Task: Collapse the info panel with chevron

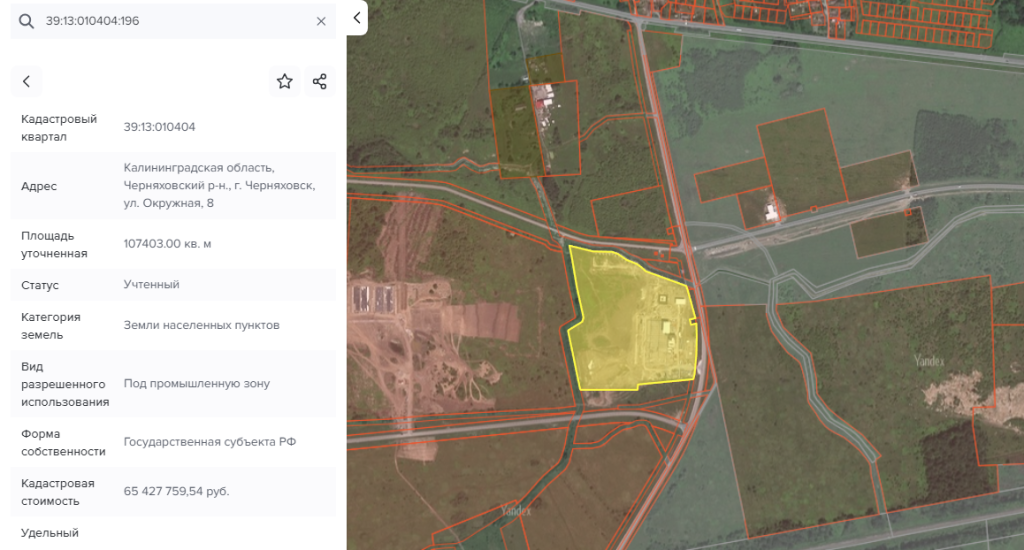Action: pyautogui.click(x=357, y=18)
